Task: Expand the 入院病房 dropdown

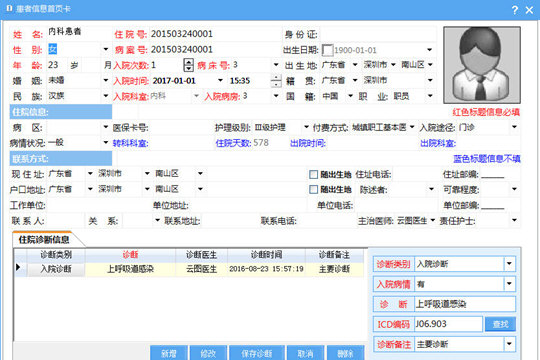Action: [x=276, y=96]
